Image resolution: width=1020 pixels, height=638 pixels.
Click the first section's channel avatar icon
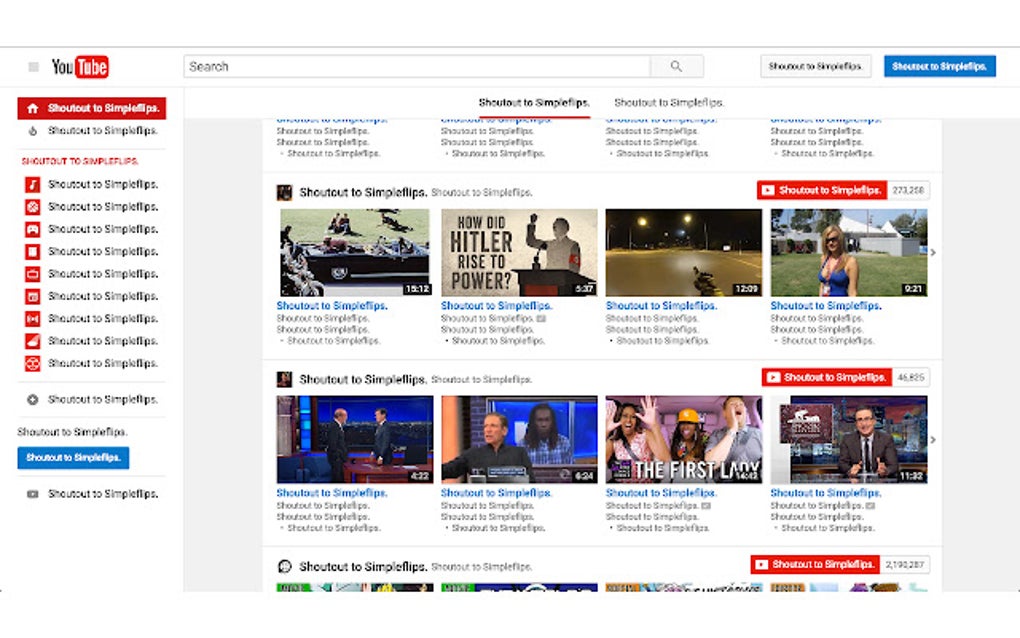coord(283,192)
